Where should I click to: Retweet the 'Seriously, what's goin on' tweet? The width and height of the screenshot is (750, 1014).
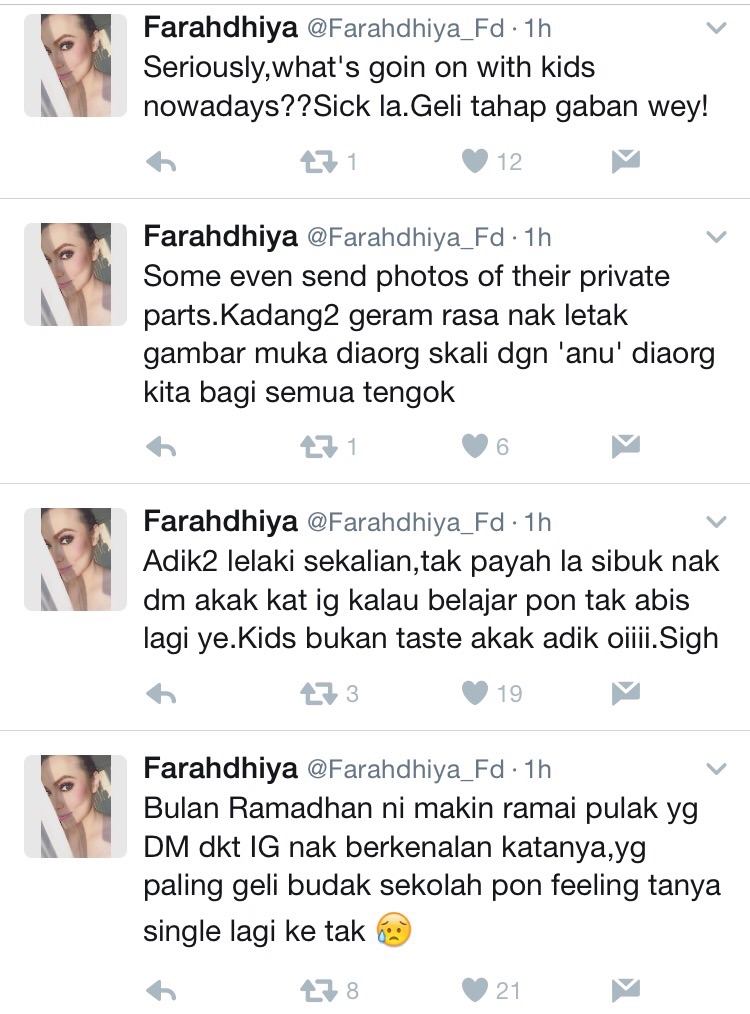[319, 162]
